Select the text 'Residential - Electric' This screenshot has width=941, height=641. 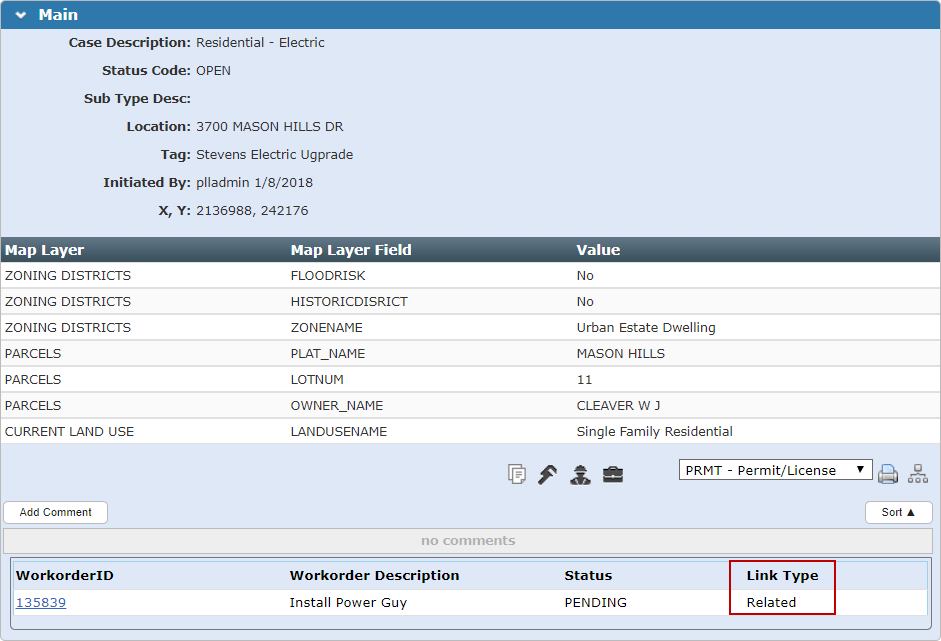tap(260, 43)
